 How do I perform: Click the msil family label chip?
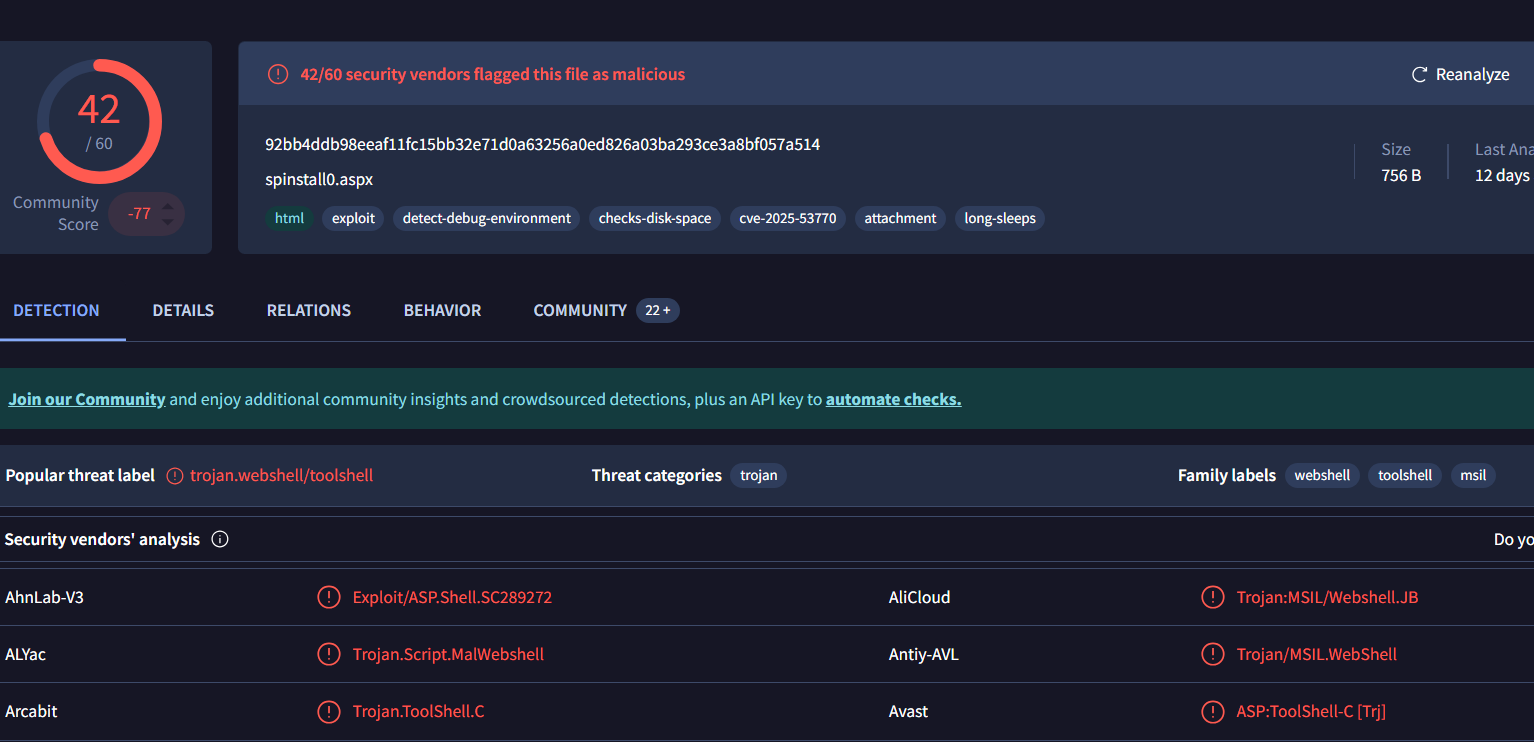(1473, 475)
